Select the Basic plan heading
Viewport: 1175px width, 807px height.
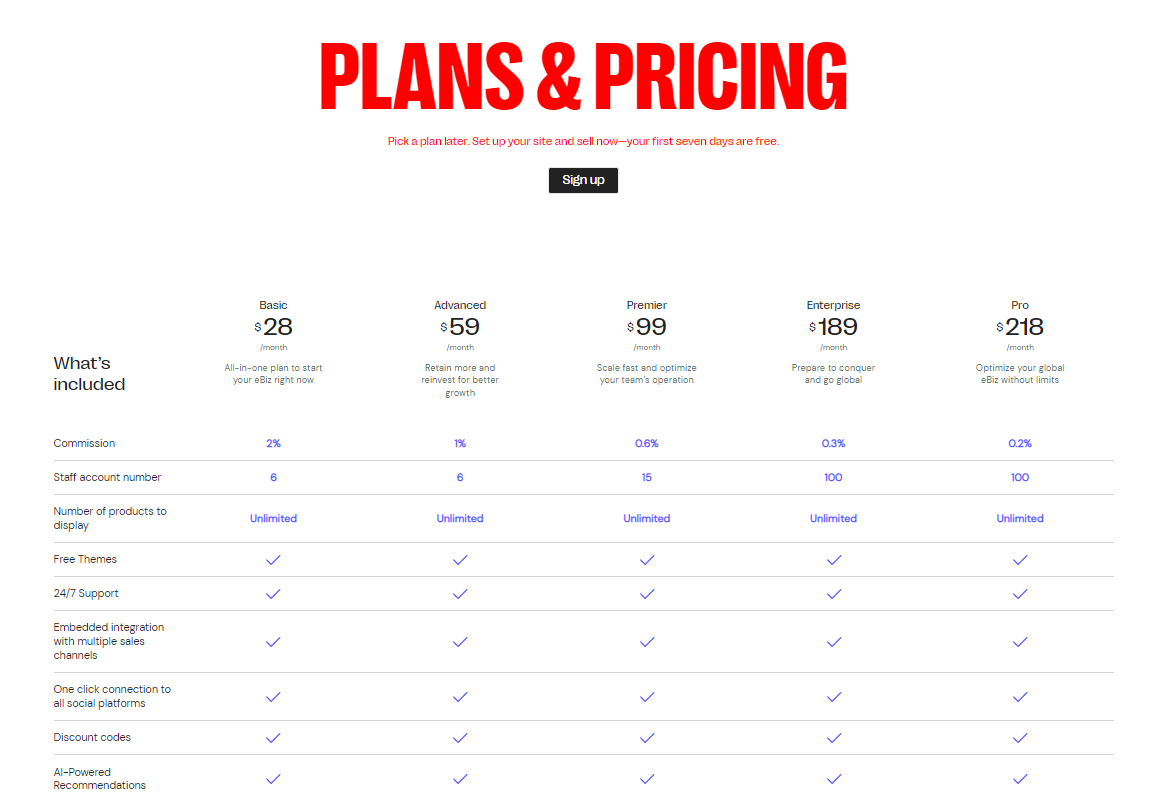coord(274,305)
